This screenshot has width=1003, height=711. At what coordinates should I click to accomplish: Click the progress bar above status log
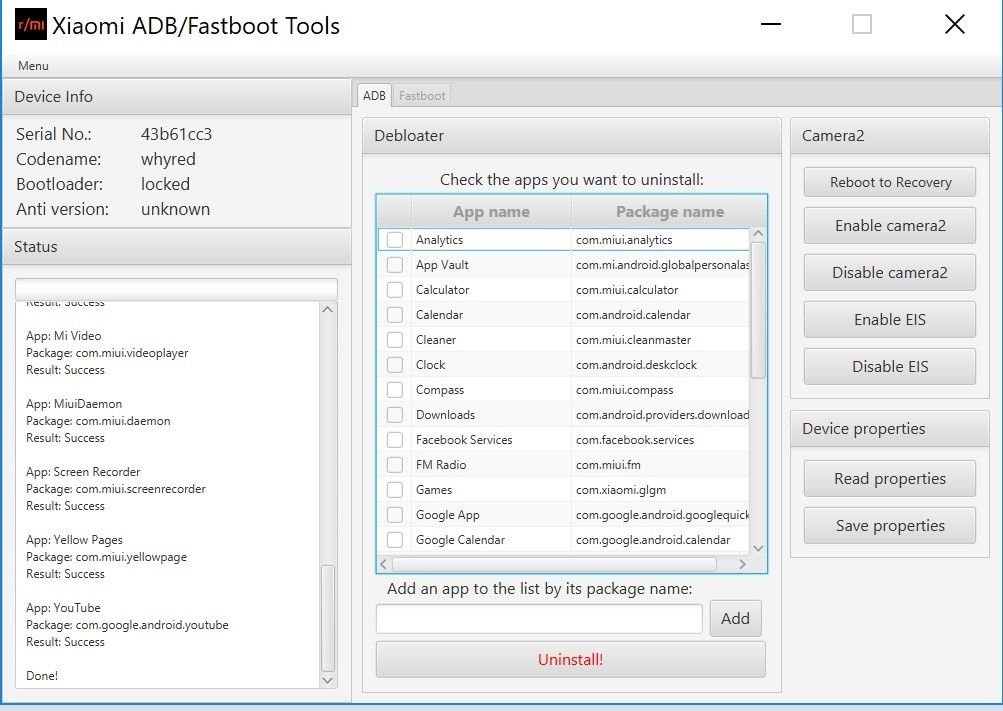click(176, 288)
